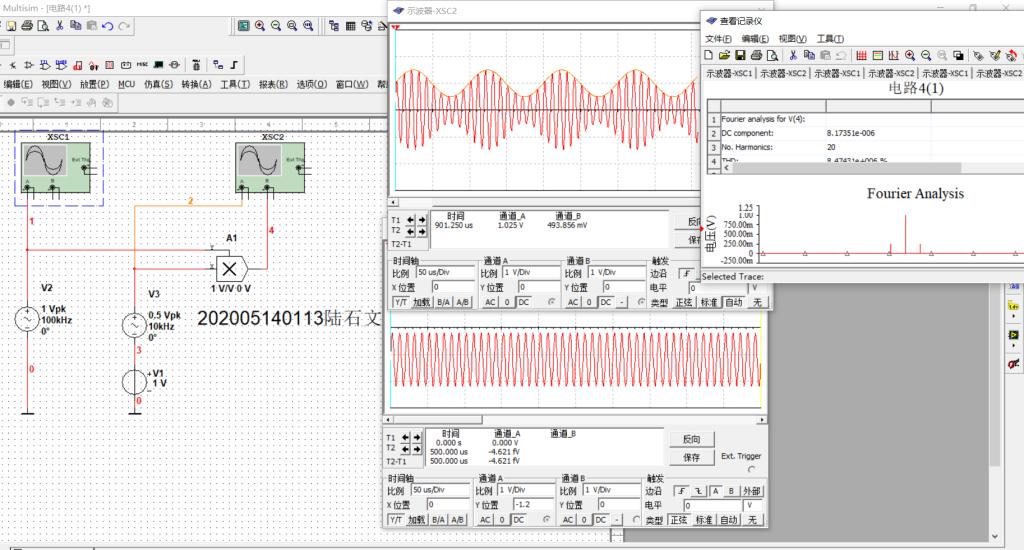Click 保存 button on lower oscilloscope

click(691, 457)
